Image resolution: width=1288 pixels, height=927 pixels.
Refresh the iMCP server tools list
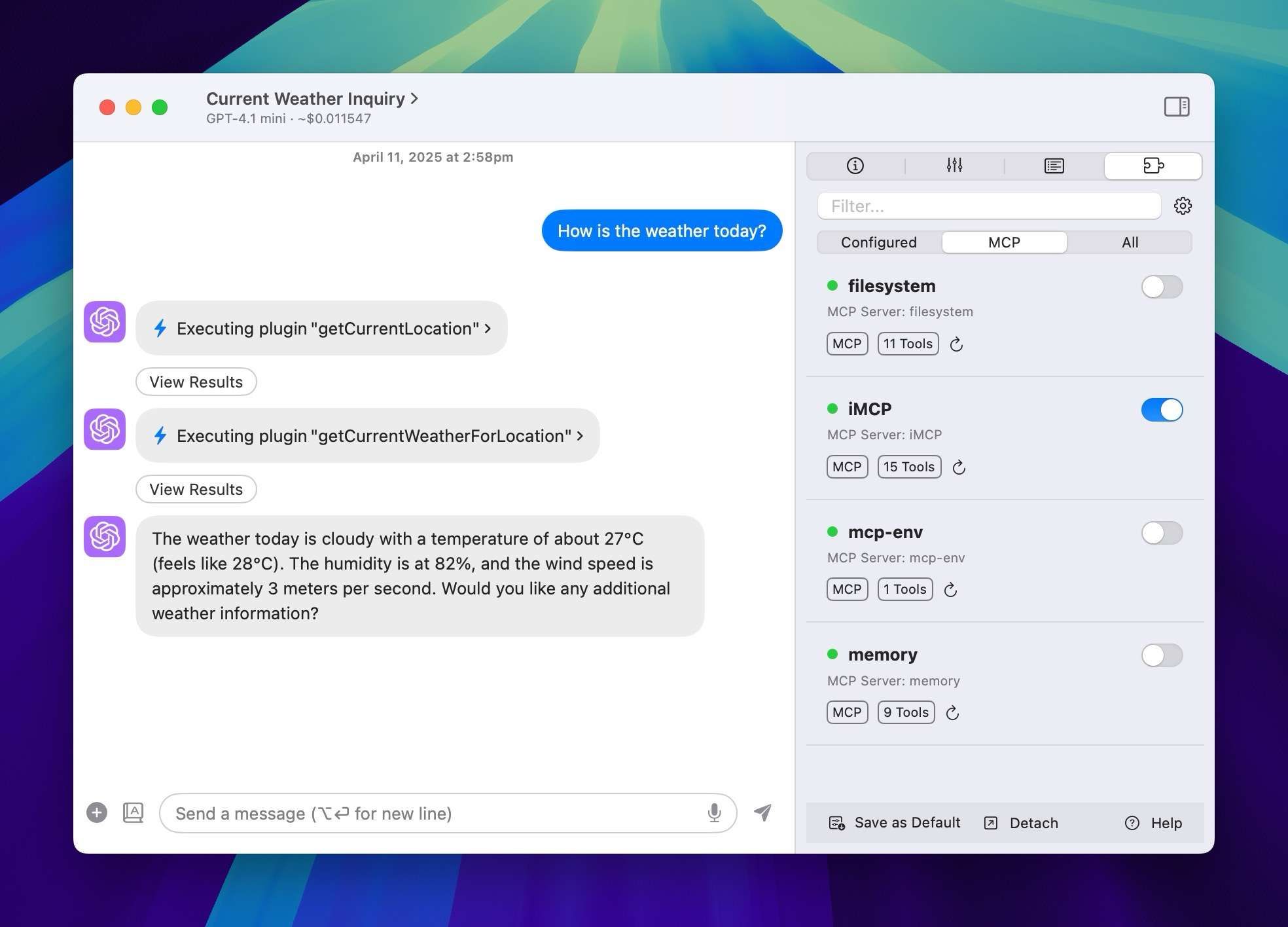(959, 467)
